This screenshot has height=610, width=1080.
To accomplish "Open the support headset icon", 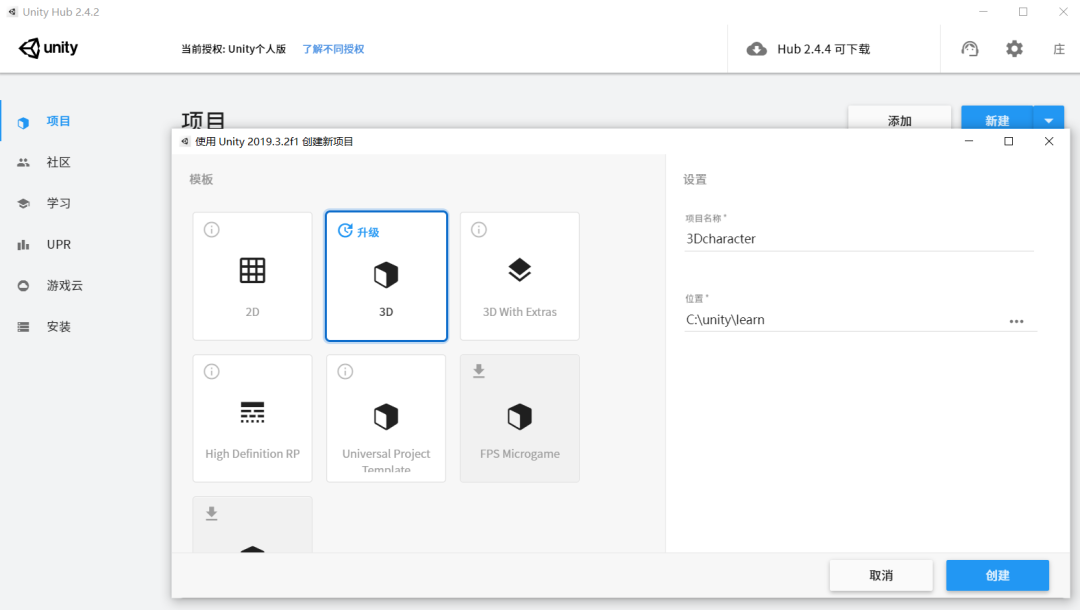I will [x=970, y=49].
